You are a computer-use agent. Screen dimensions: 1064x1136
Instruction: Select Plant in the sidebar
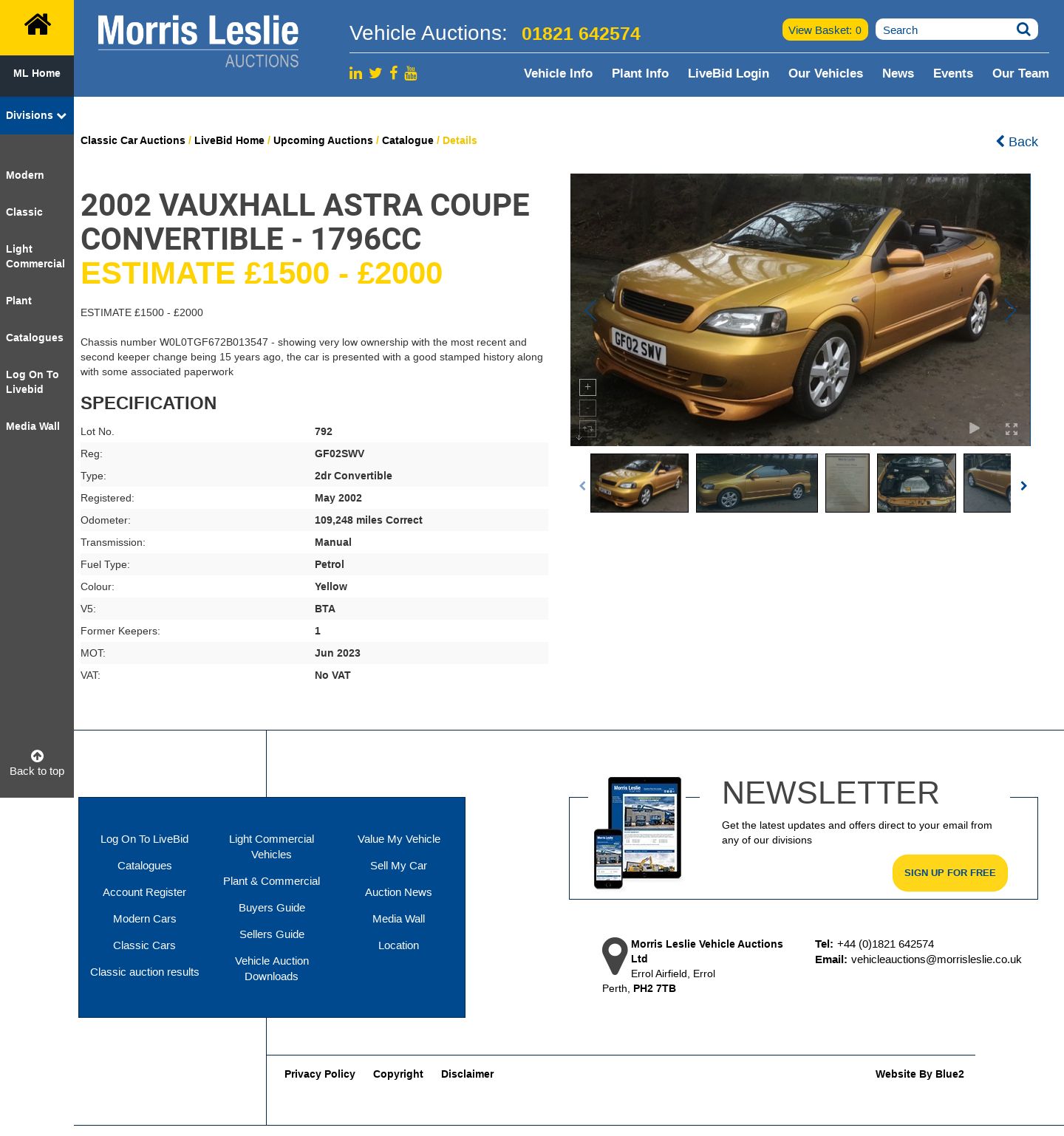click(19, 301)
